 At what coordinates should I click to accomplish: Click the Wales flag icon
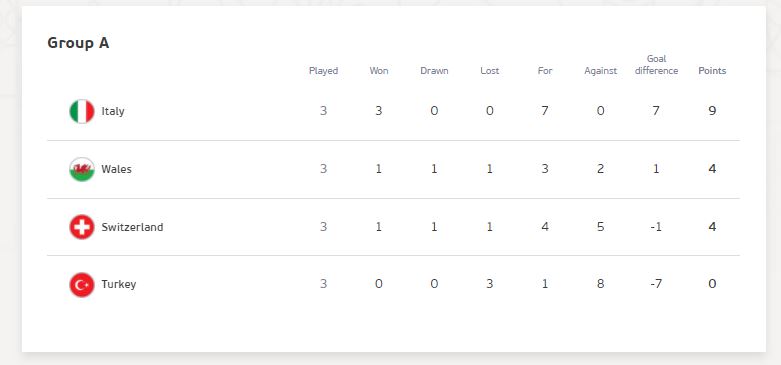pos(82,169)
